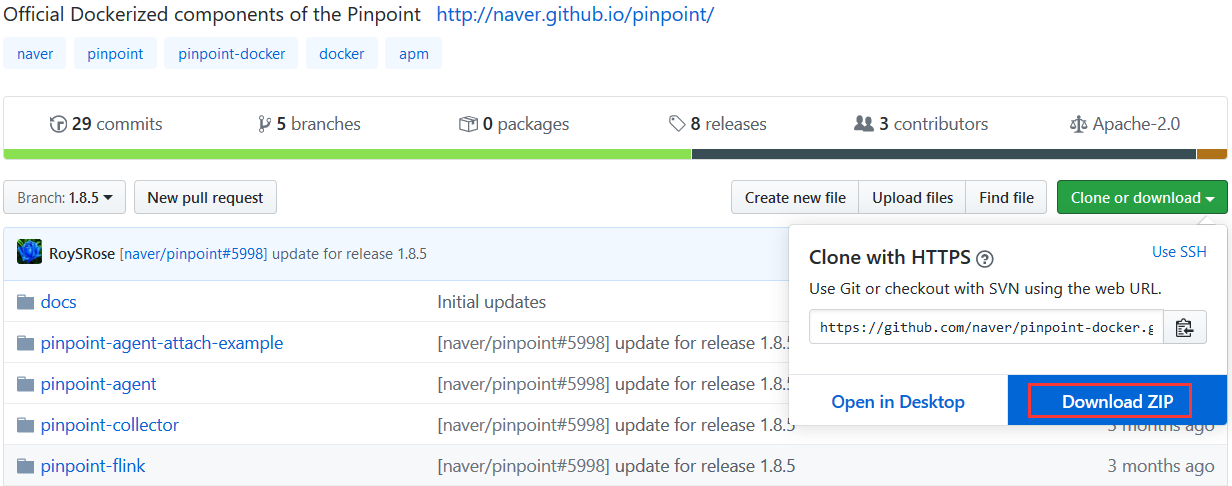The height and width of the screenshot is (486, 1232).
Task: Copy clone URL with clipboard icon
Action: [1185, 327]
